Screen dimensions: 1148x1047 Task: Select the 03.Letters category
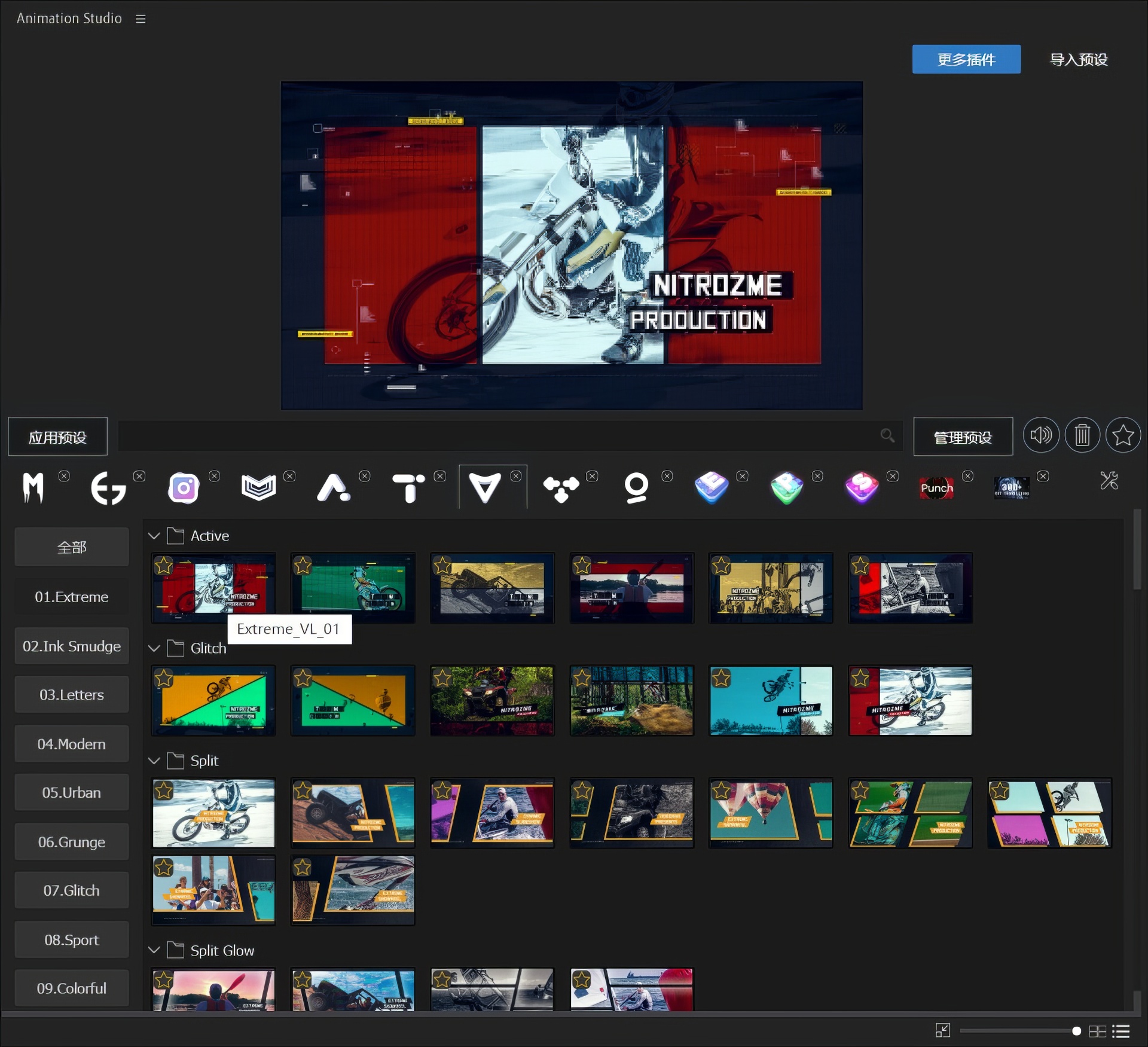[72, 695]
